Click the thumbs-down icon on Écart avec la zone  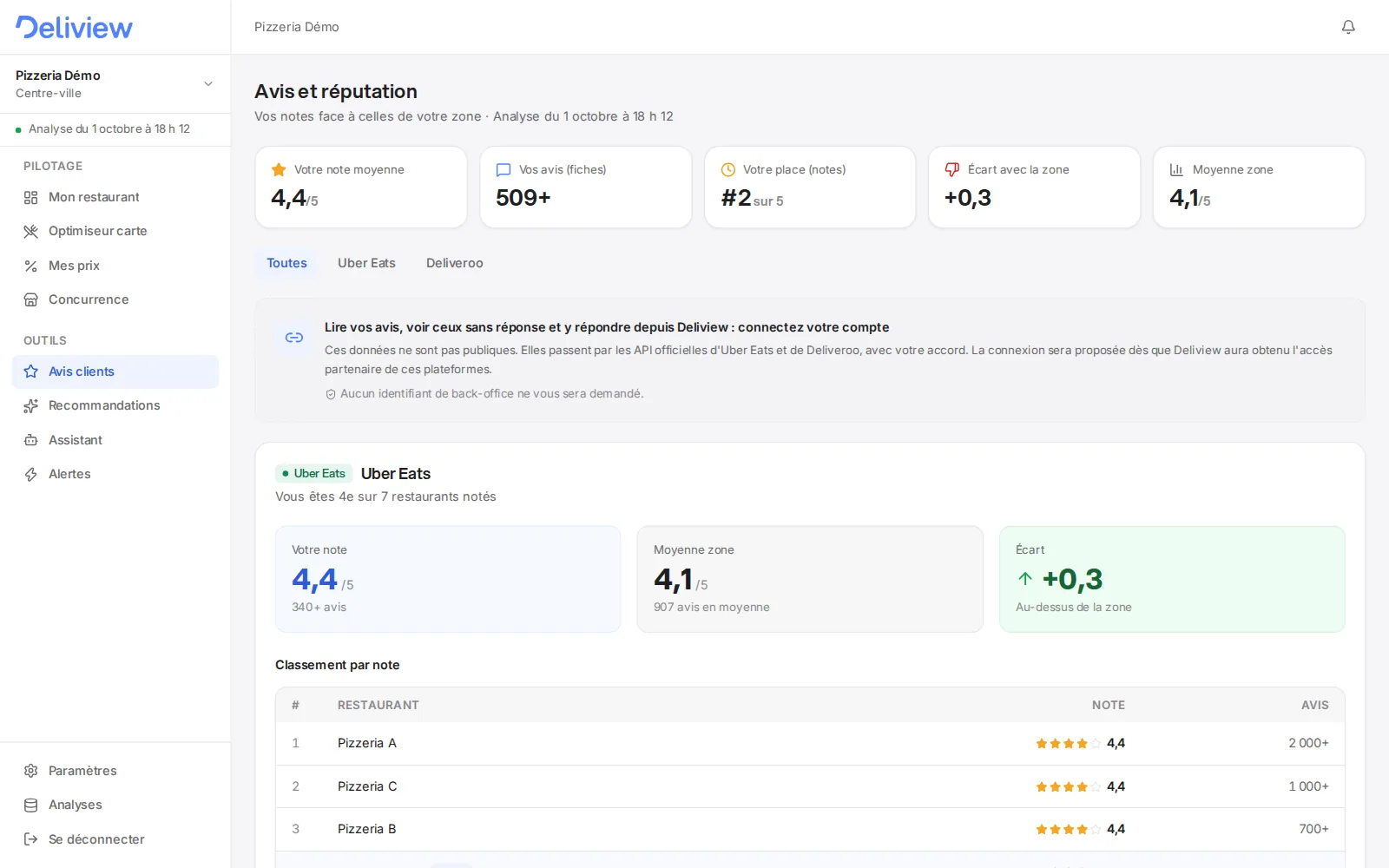952,170
